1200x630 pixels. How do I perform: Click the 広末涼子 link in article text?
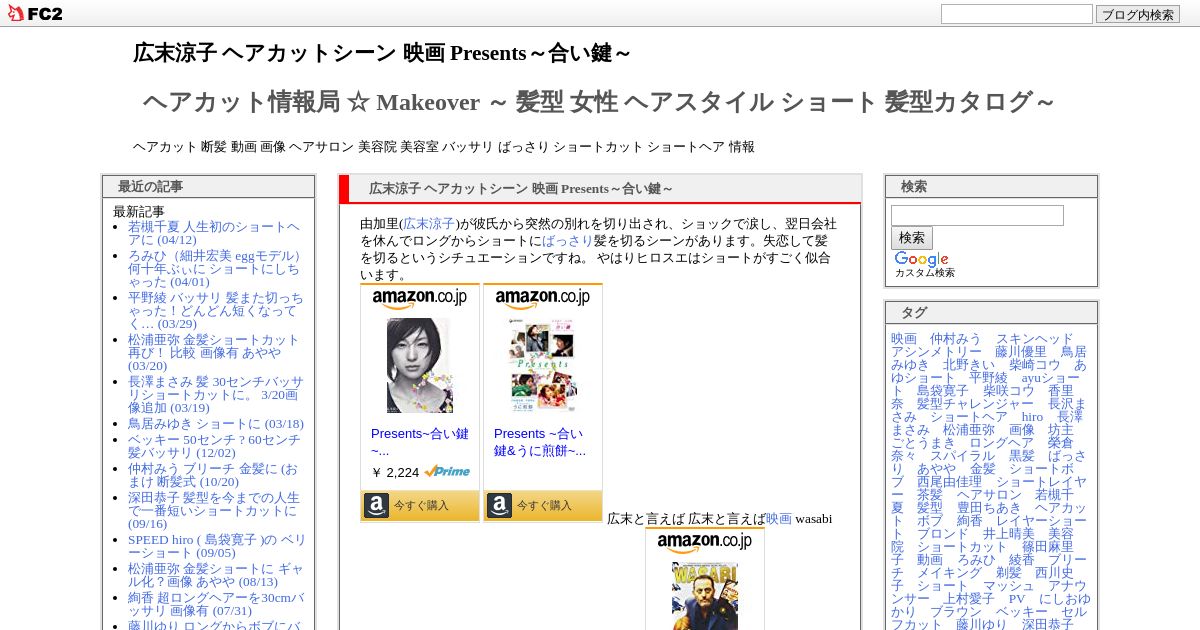[x=429, y=223]
